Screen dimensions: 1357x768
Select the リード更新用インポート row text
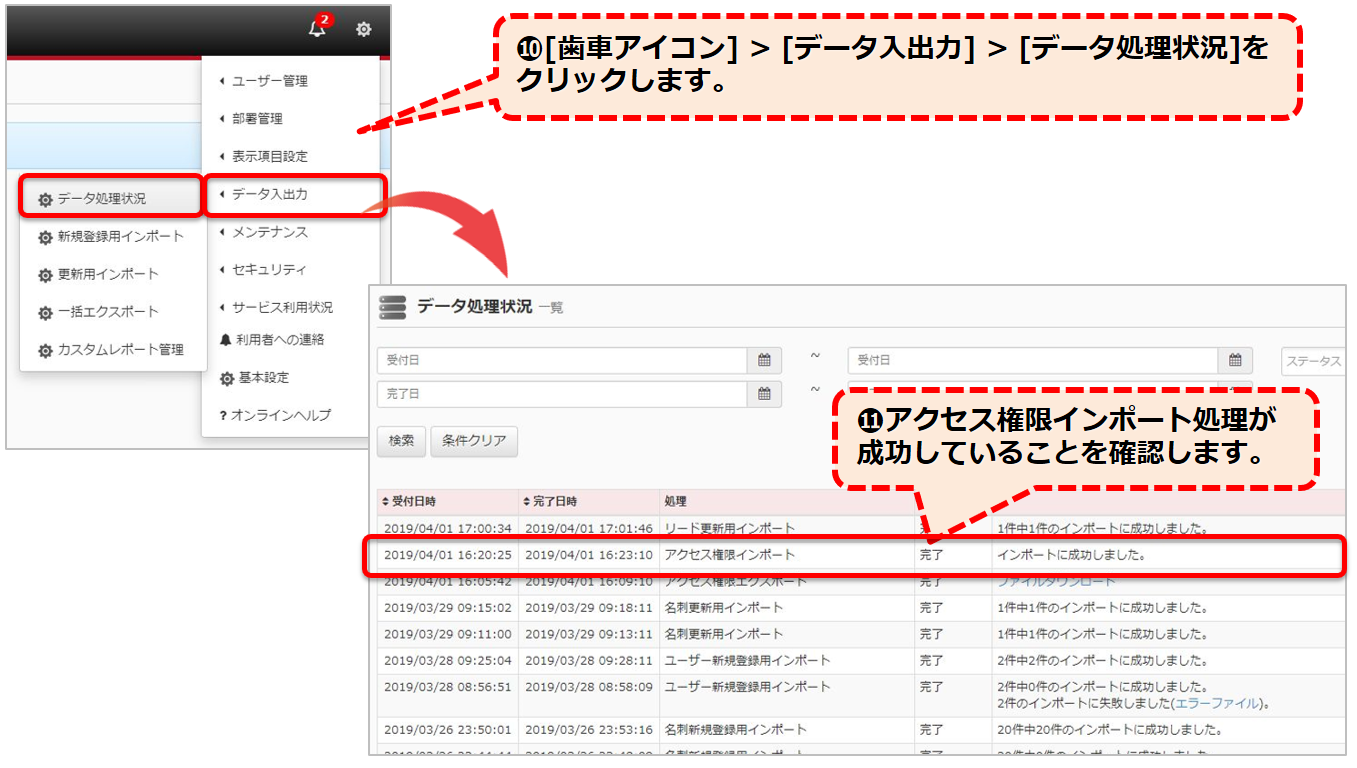click(730, 528)
